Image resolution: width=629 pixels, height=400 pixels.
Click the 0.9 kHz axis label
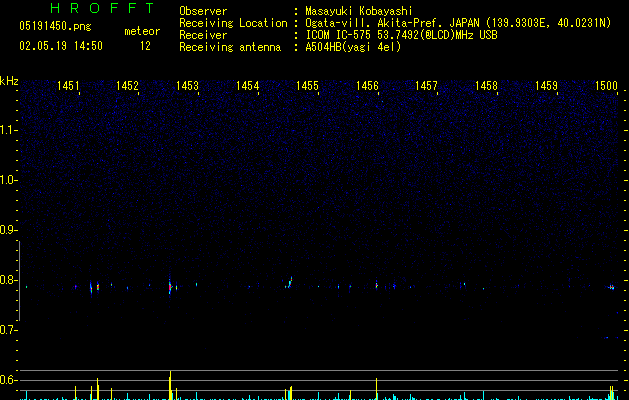coord(8,230)
